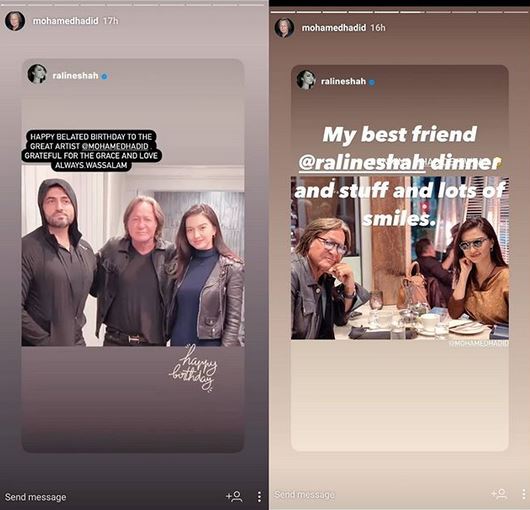
Task: Open ralineshah username in right reshared post
Action: pyautogui.click(x=343, y=81)
